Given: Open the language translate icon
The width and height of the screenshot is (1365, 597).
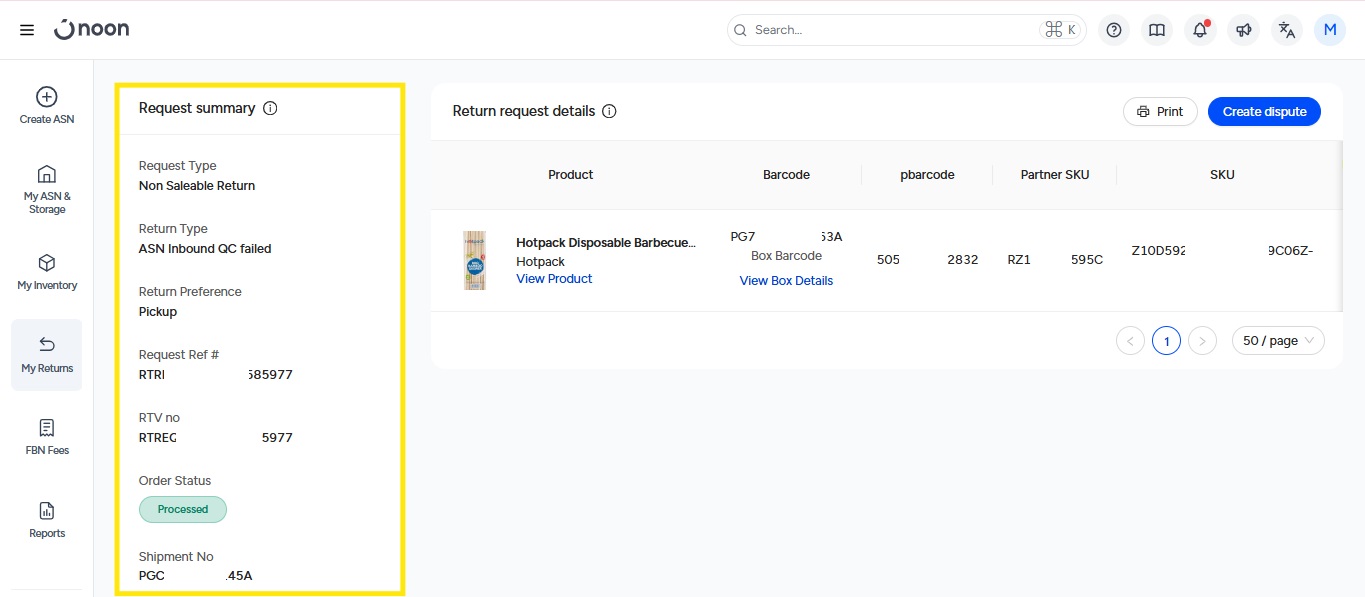Looking at the screenshot, I should click(x=1287, y=30).
